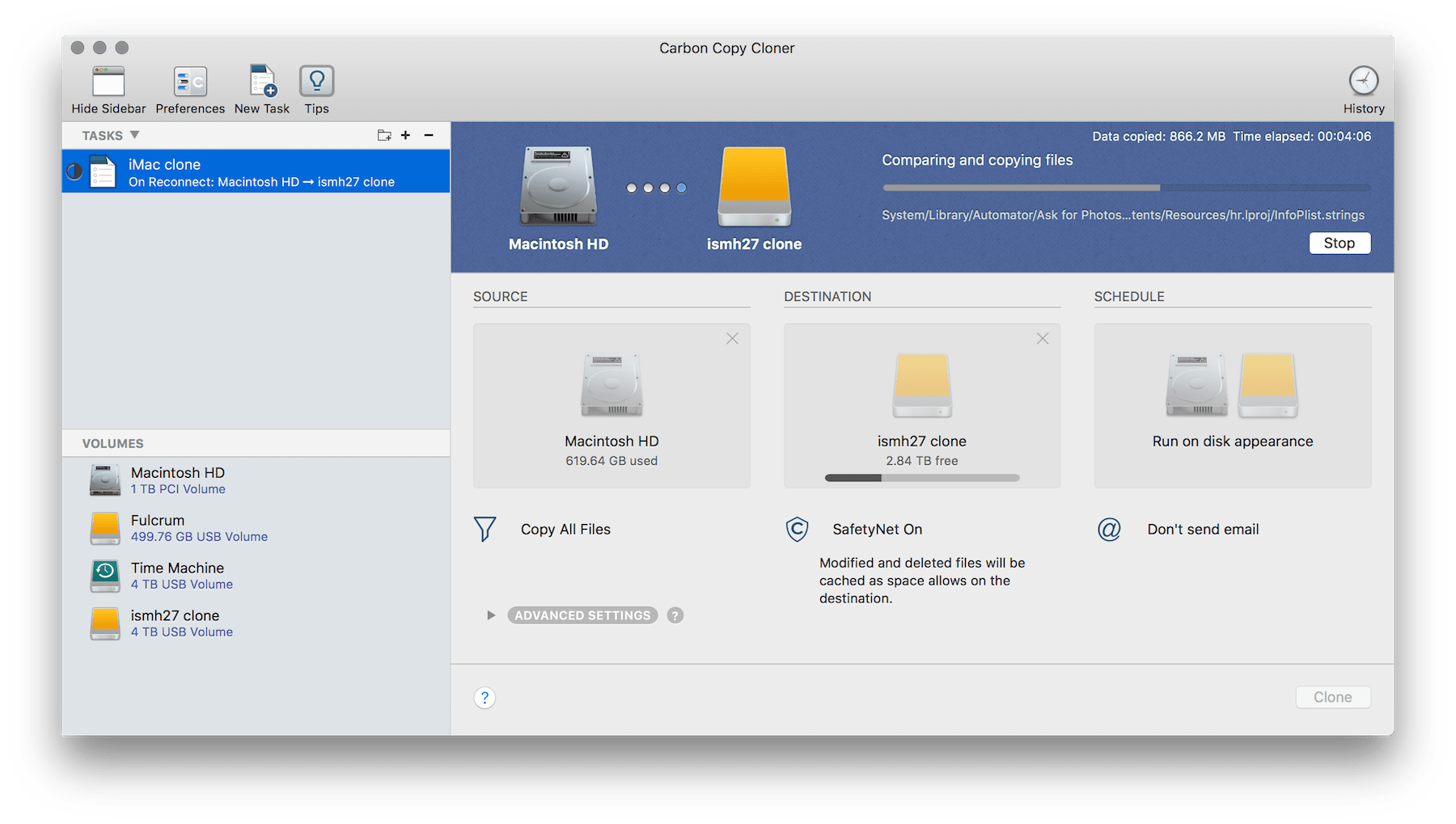
Task: Clear the destination selection X
Action: tap(1043, 339)
